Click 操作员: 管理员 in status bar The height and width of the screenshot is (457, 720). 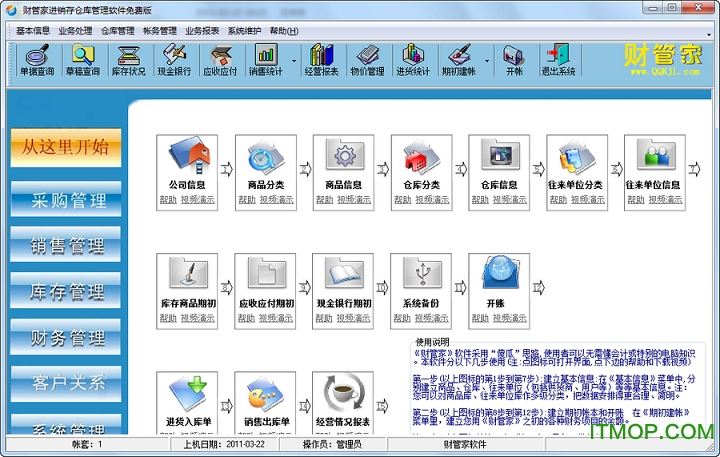[x=332, y=444]
